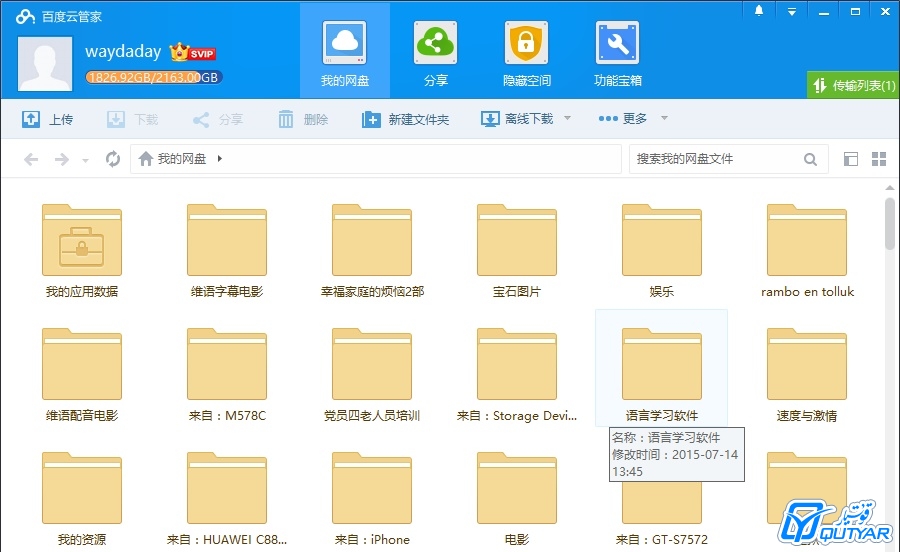Image resolution: width=900 pixels, height=552 pixels.
Task: Click the 我的网盘 breadcrumb home
Action: 172,158
